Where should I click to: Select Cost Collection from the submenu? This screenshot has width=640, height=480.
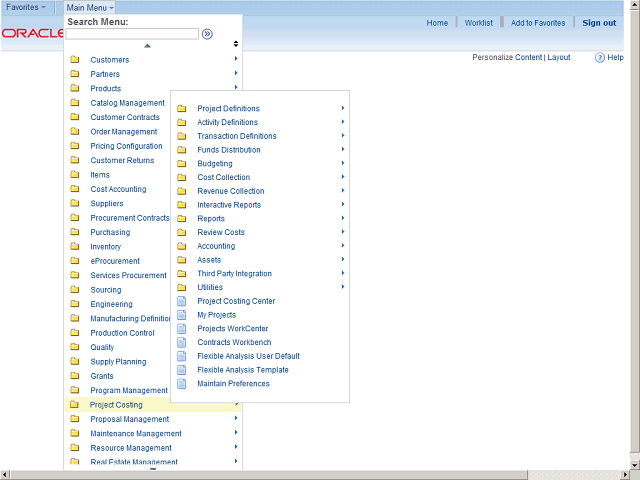point(223,178)
